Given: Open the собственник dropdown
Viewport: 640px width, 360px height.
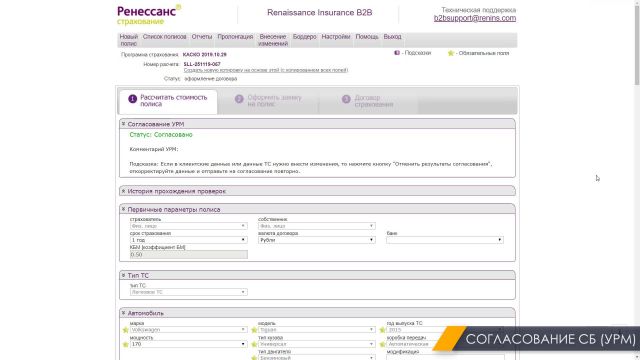Looking at the screenshot, I should tap(317, 226).
